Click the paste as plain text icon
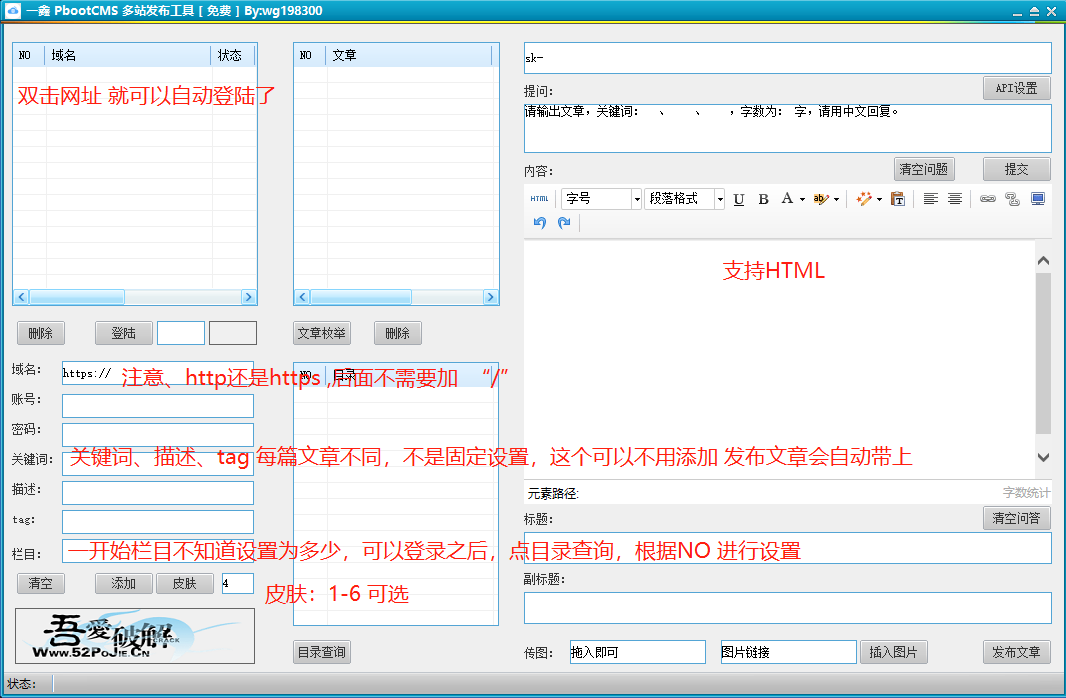Image resolution: width=1066 pixels, height=698 pixels. pyautogui.click(x=898, y=198)
